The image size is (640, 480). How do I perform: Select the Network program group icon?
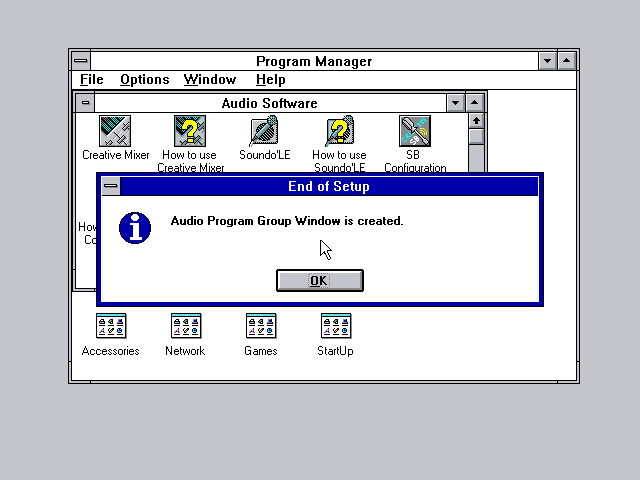(186, 326)
